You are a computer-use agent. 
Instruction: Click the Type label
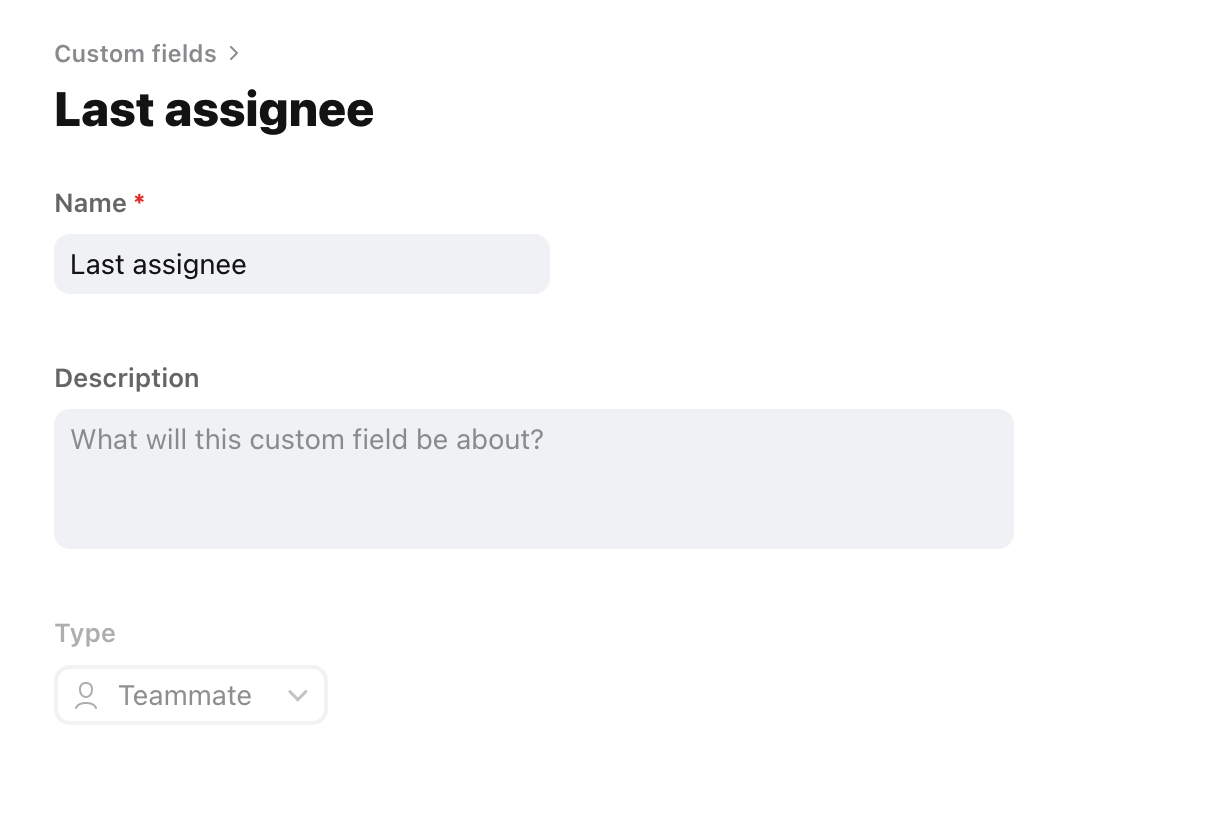[x=85, y=633]
